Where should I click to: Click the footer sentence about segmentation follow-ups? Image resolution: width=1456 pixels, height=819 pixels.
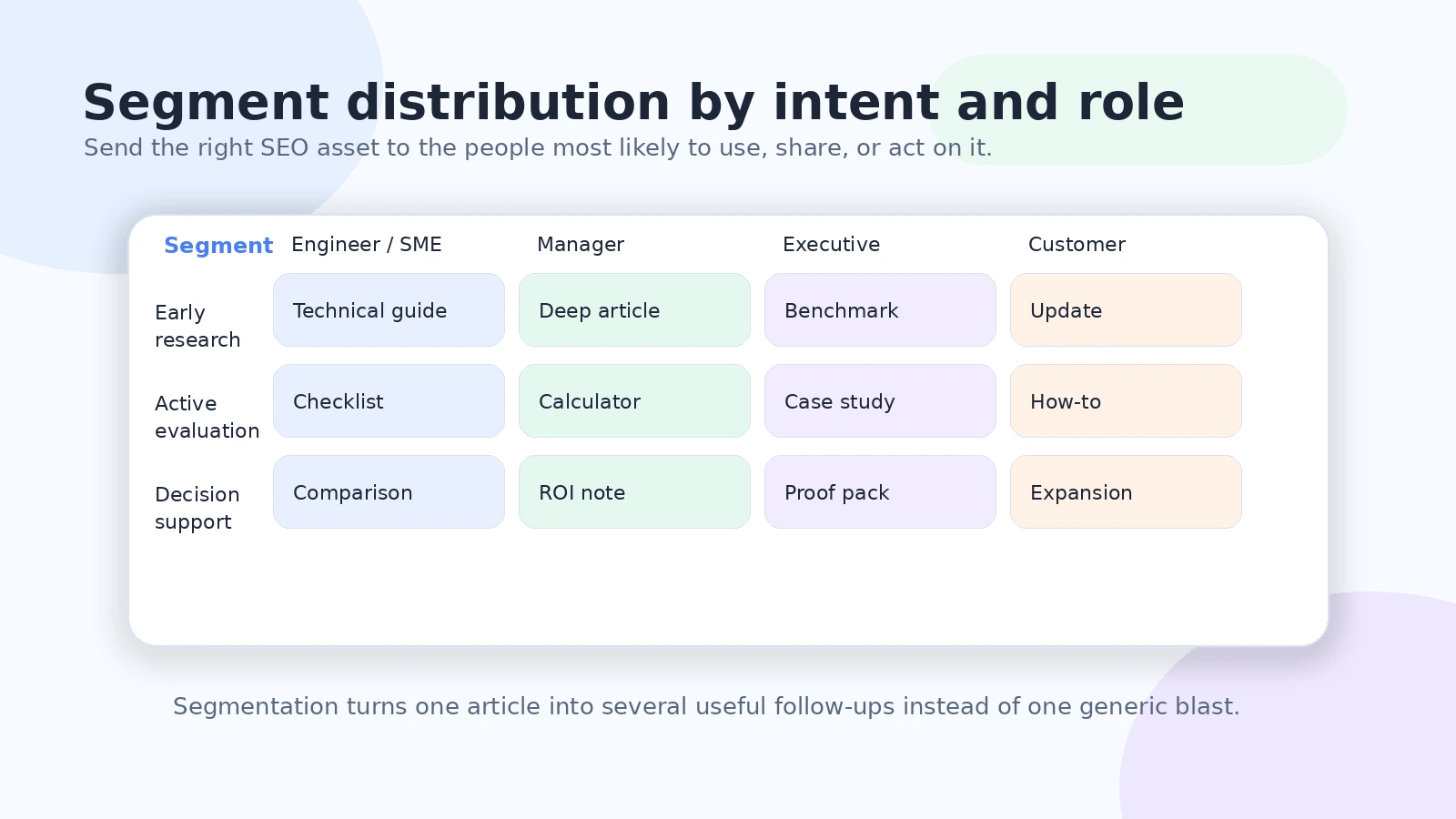pyautogui.click(x=706, y=706)
